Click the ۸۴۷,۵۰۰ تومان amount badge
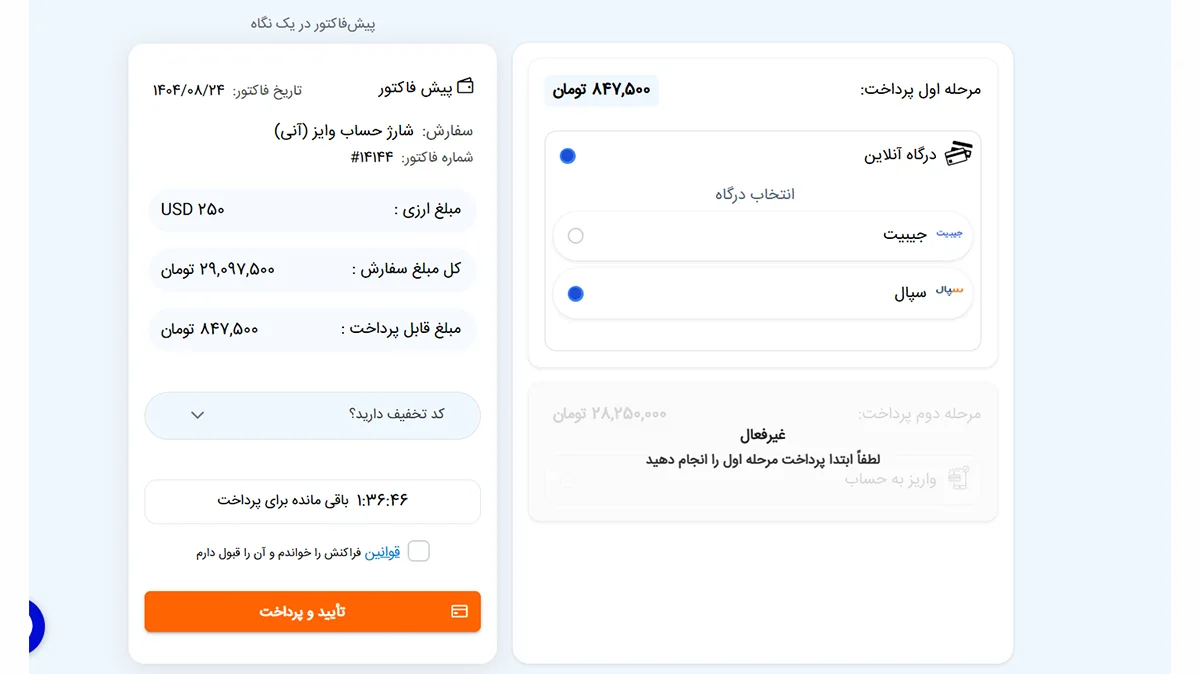The width and height of the screenshot is (1200, 674). tap(601, 89)
